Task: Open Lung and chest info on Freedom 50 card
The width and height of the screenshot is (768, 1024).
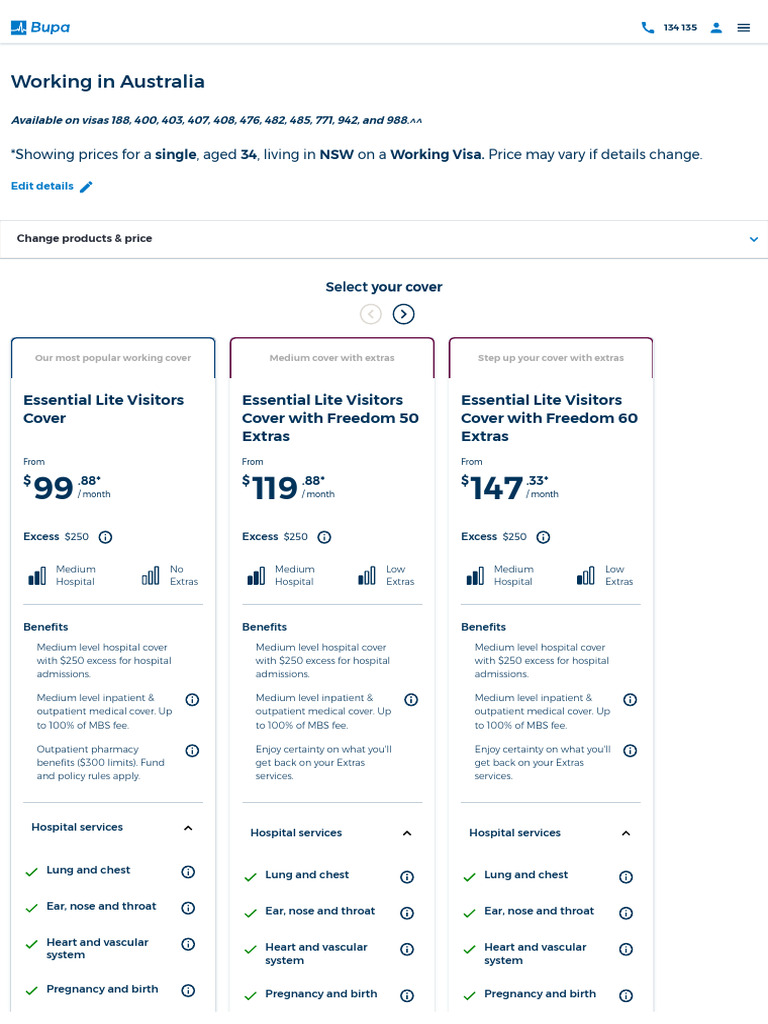Action: click(407, 876)
